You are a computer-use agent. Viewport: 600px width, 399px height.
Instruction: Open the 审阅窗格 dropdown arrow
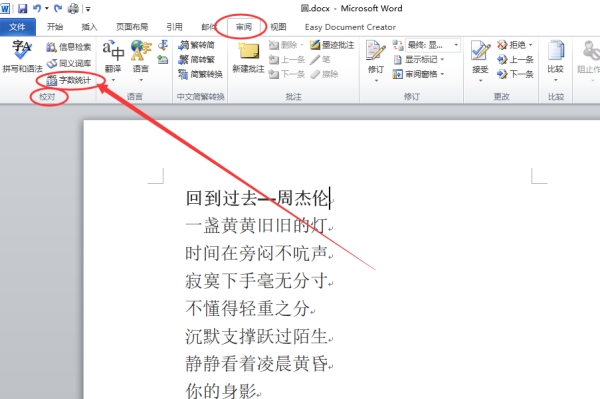(442, 74)
